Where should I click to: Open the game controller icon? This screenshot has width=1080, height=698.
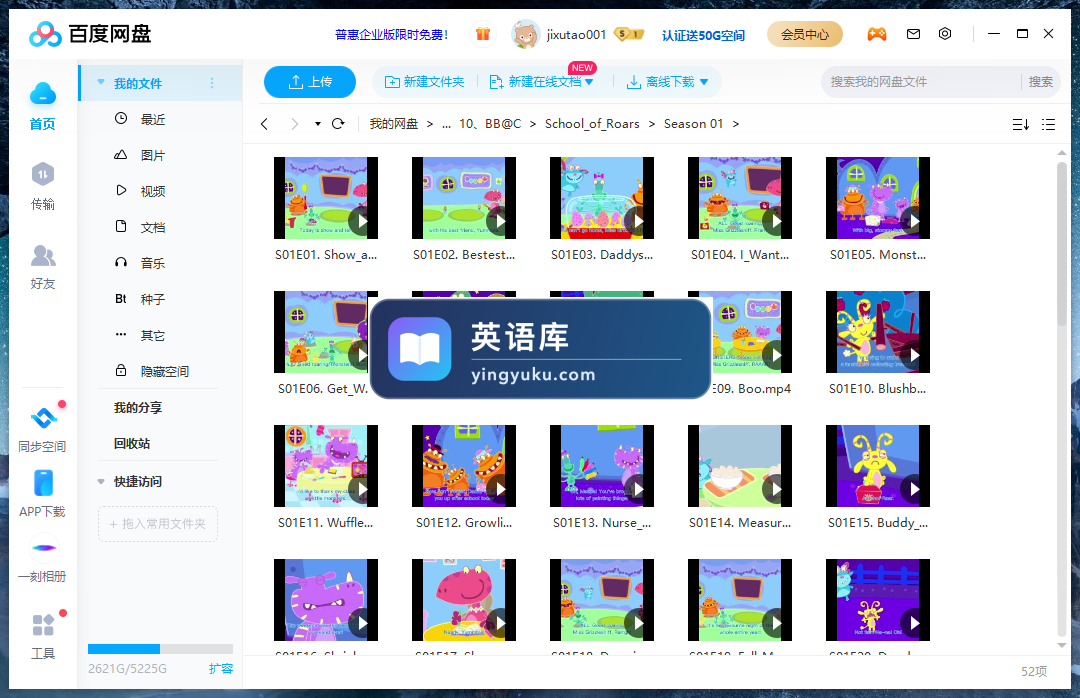pos(876,34)
